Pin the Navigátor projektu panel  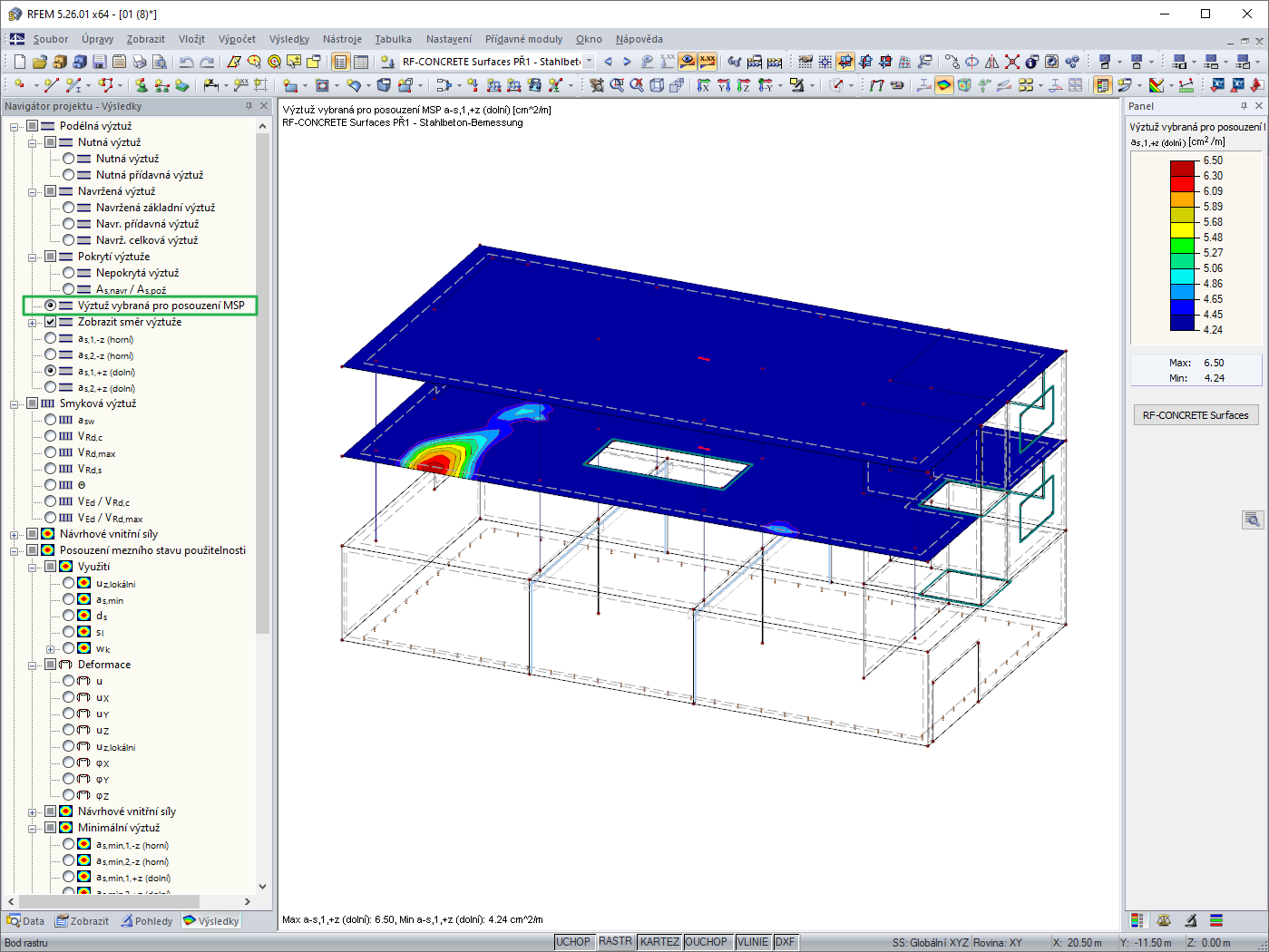click(249, 106)
